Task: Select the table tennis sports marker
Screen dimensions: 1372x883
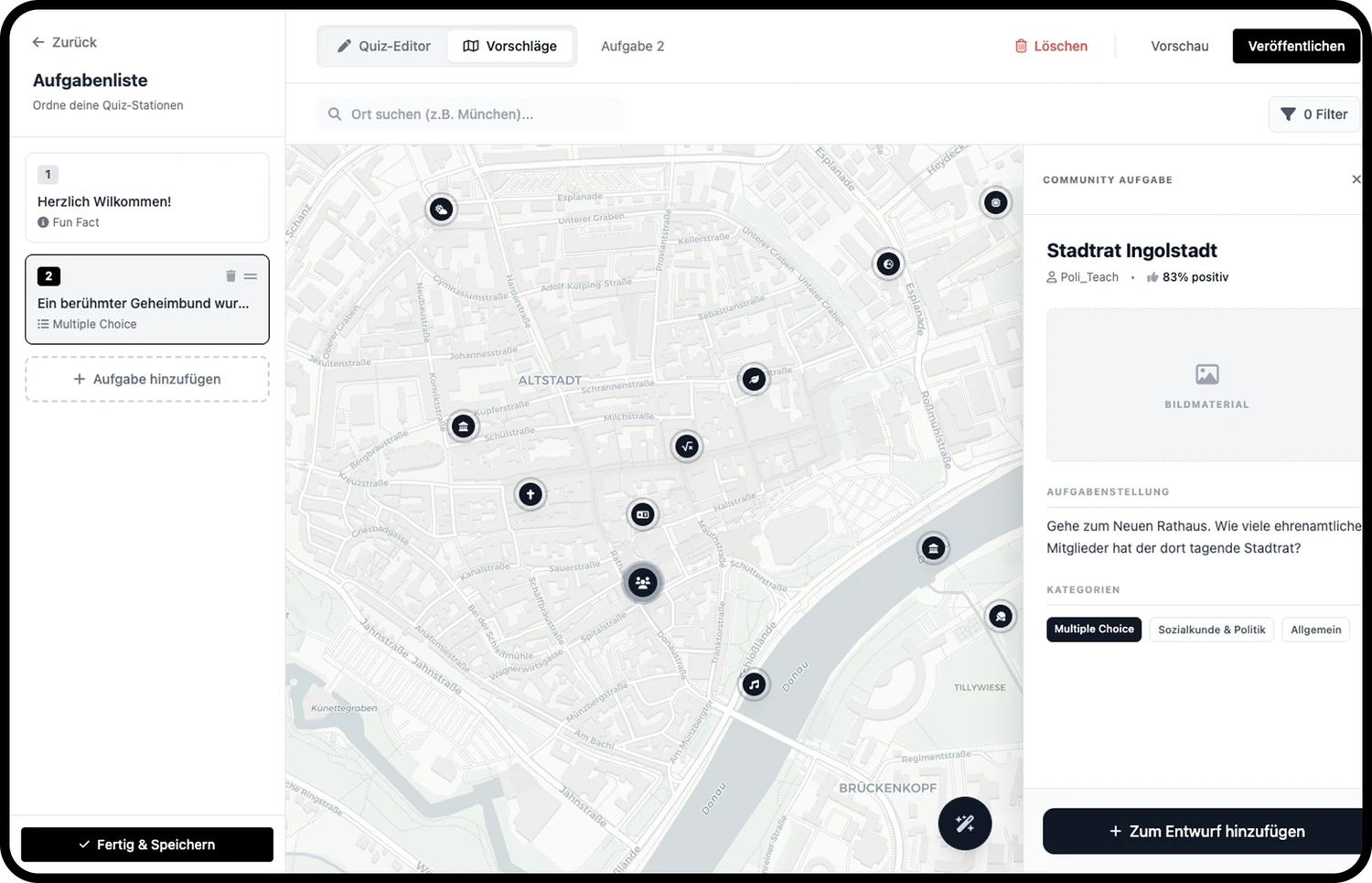Action: (x=1001, y=617)
